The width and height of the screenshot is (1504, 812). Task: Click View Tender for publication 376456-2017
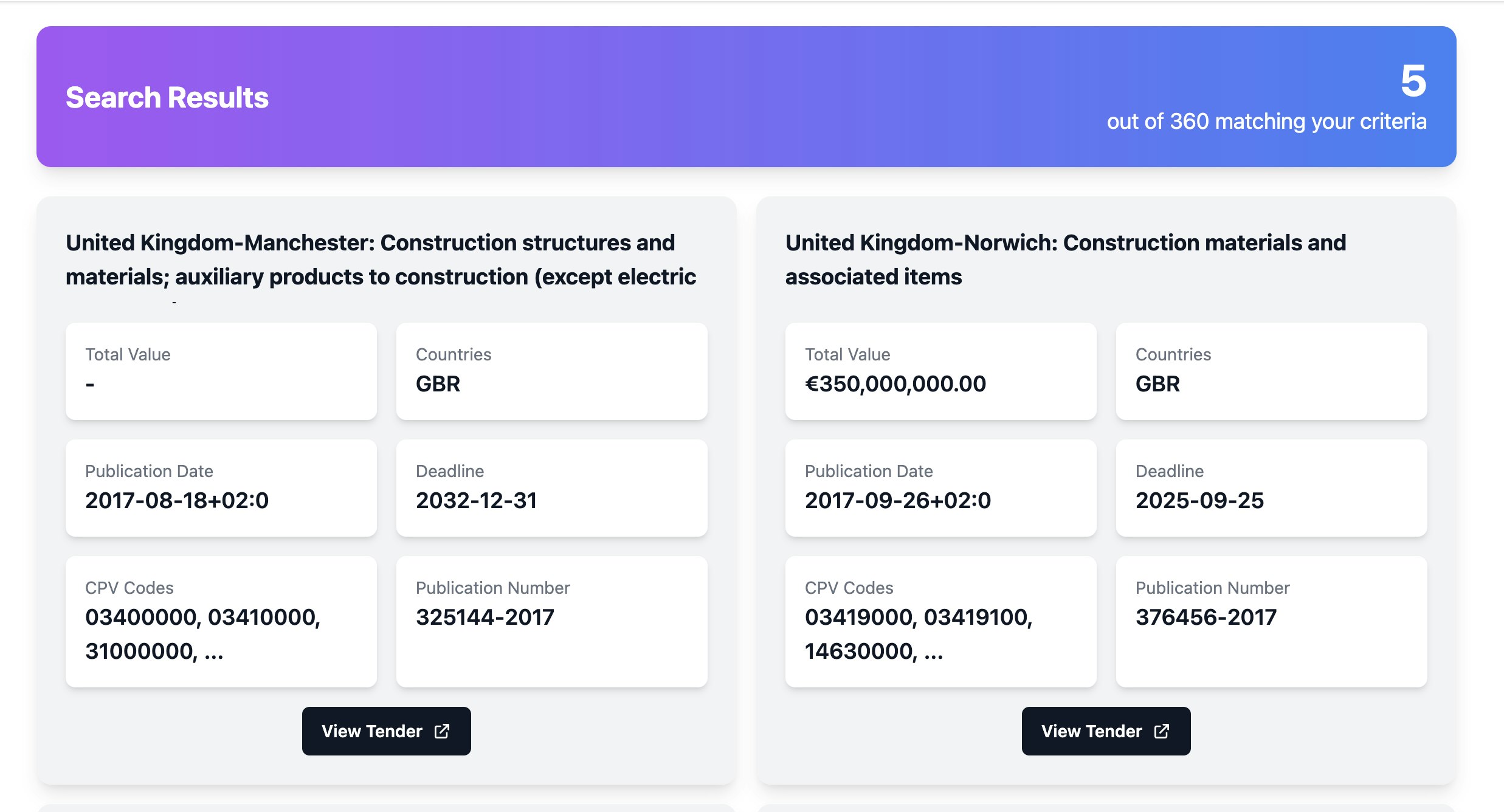tap(1106, 731)
